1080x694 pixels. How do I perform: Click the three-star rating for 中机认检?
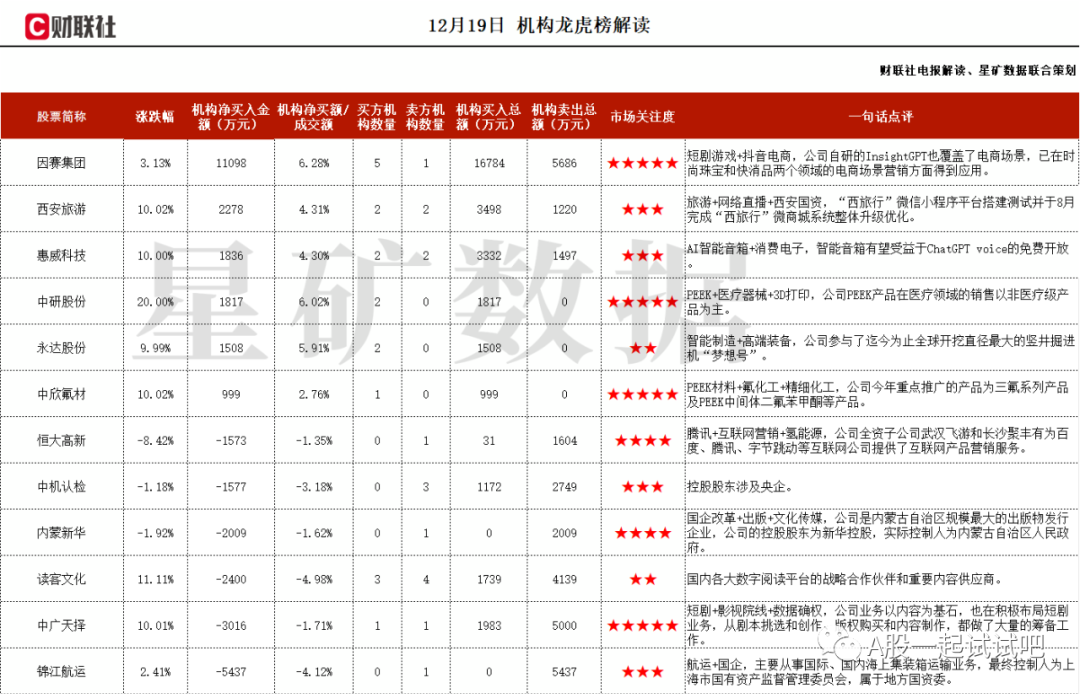(642, 487)
